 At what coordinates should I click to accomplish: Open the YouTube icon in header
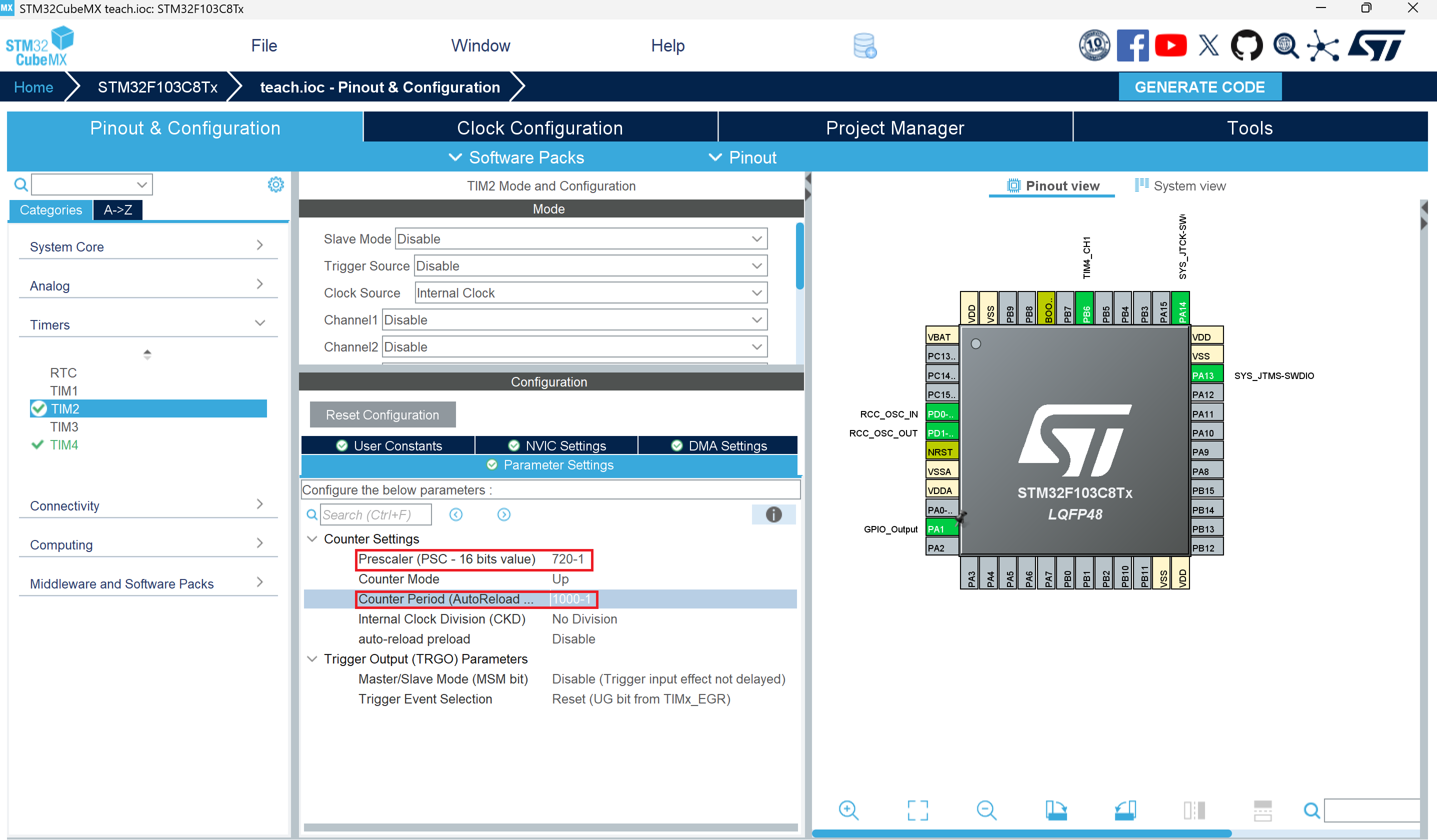click(1170, 45)
